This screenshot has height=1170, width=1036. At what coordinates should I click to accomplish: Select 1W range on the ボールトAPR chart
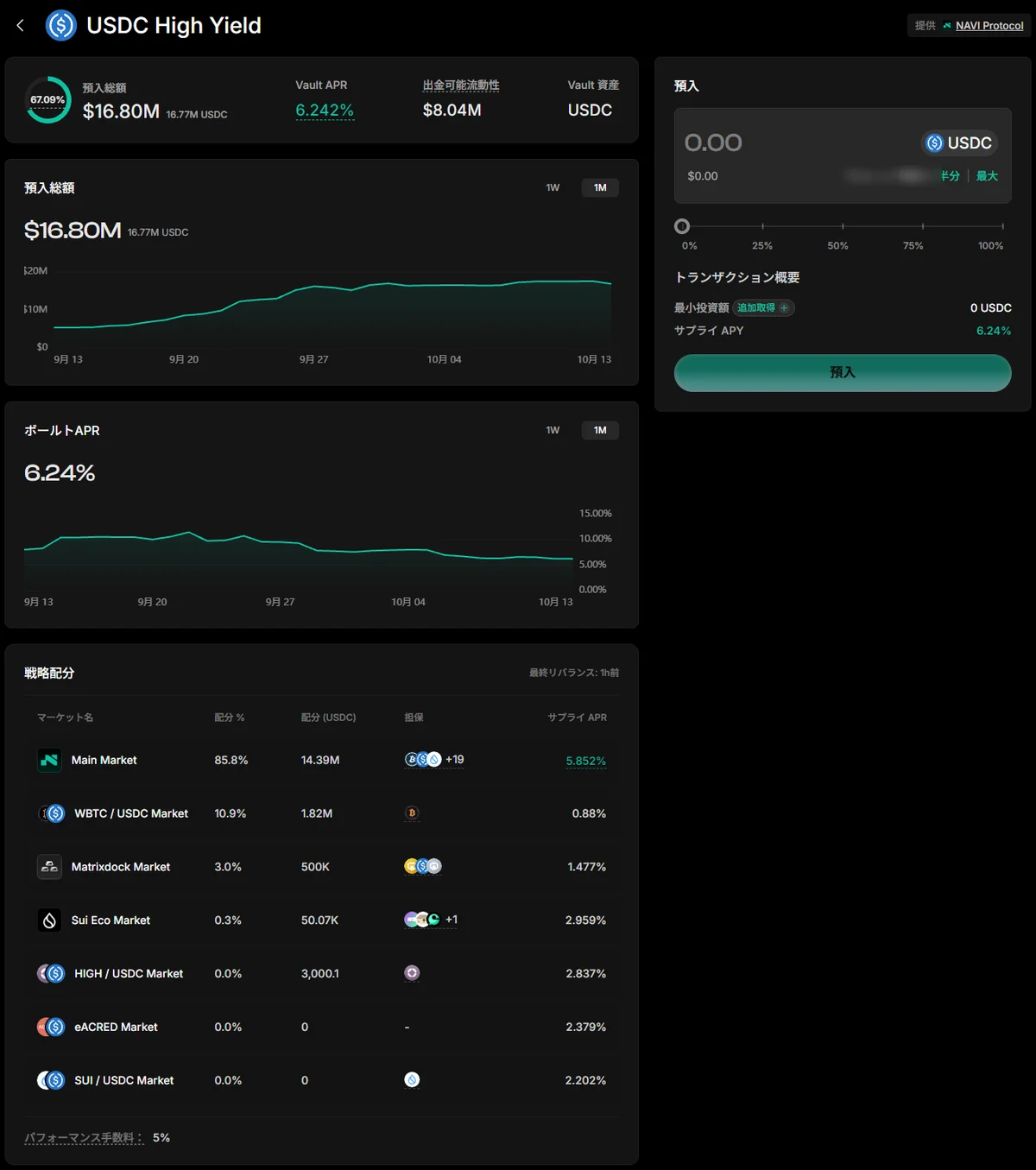[x=553, y=430]
